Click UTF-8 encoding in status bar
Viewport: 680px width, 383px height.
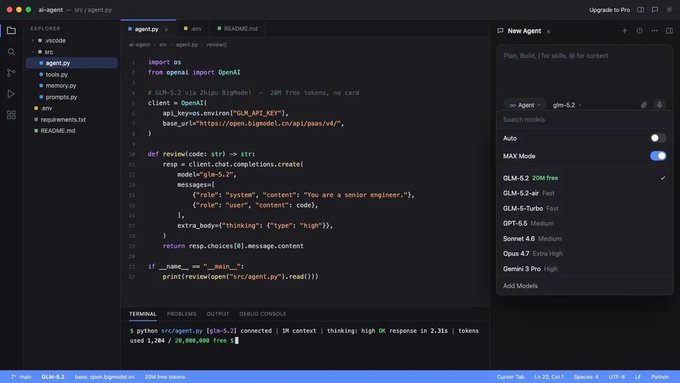(617, 377)
